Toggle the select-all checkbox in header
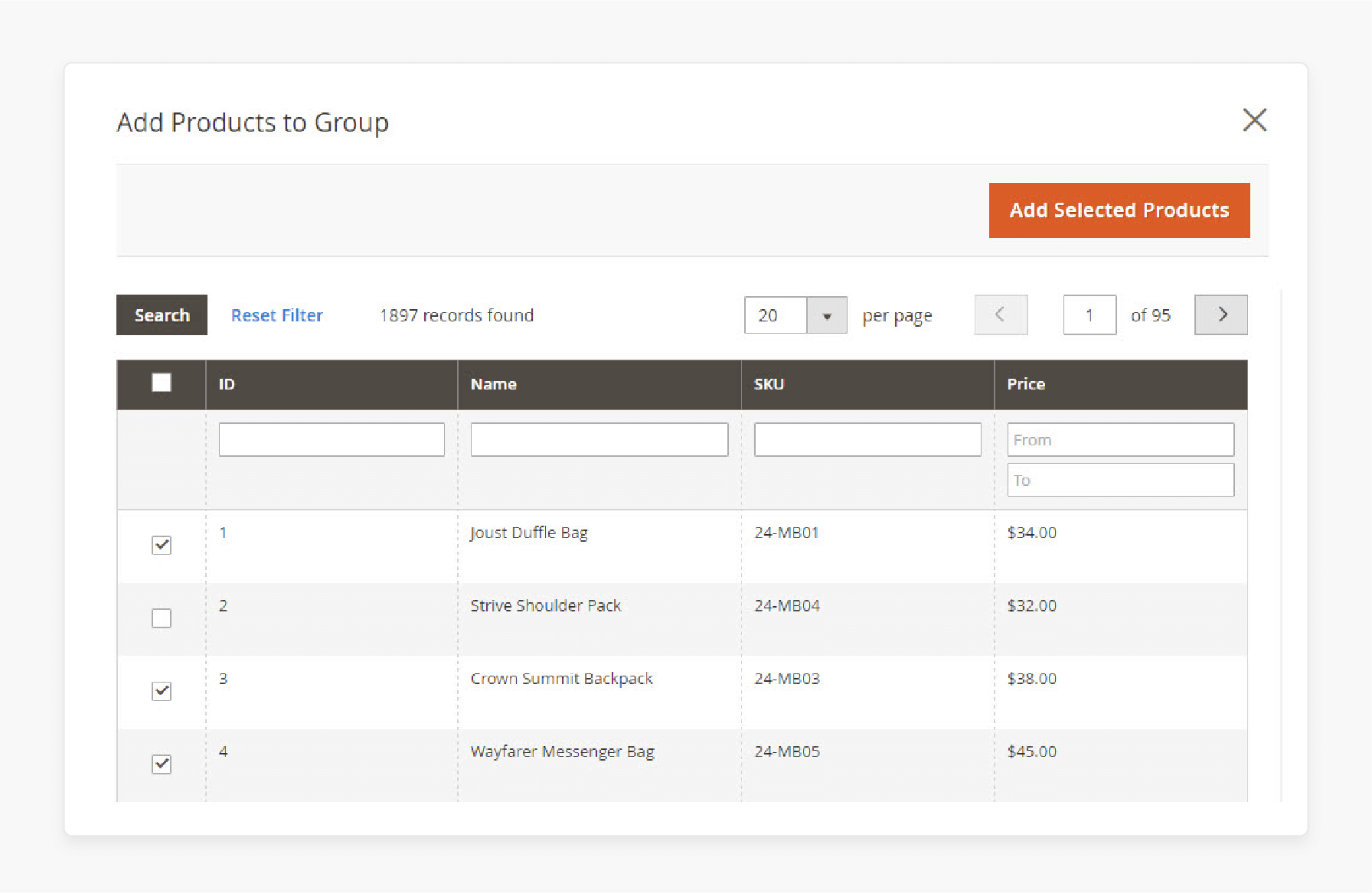This screenshot has height=893, width=1372. [x=162, y=383]
